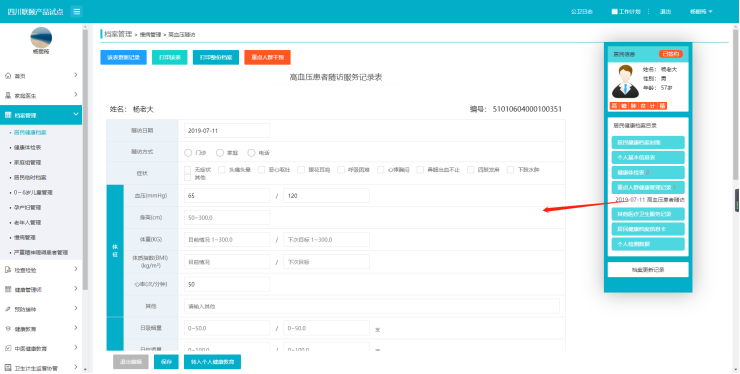Click the orange 重点人群干预 button
The height and width of the screenshot is (374, 740).
click(x=268, y=58)
